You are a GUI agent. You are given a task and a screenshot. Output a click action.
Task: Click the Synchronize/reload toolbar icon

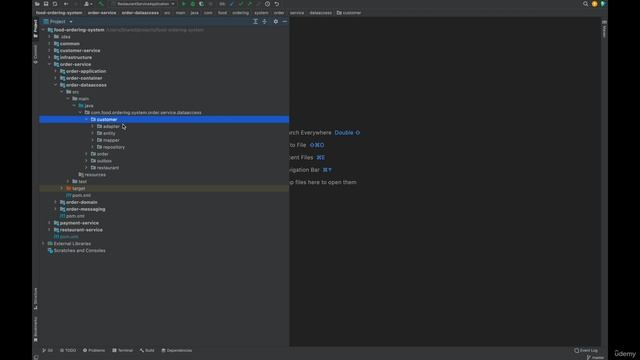(x=55, y=4)
